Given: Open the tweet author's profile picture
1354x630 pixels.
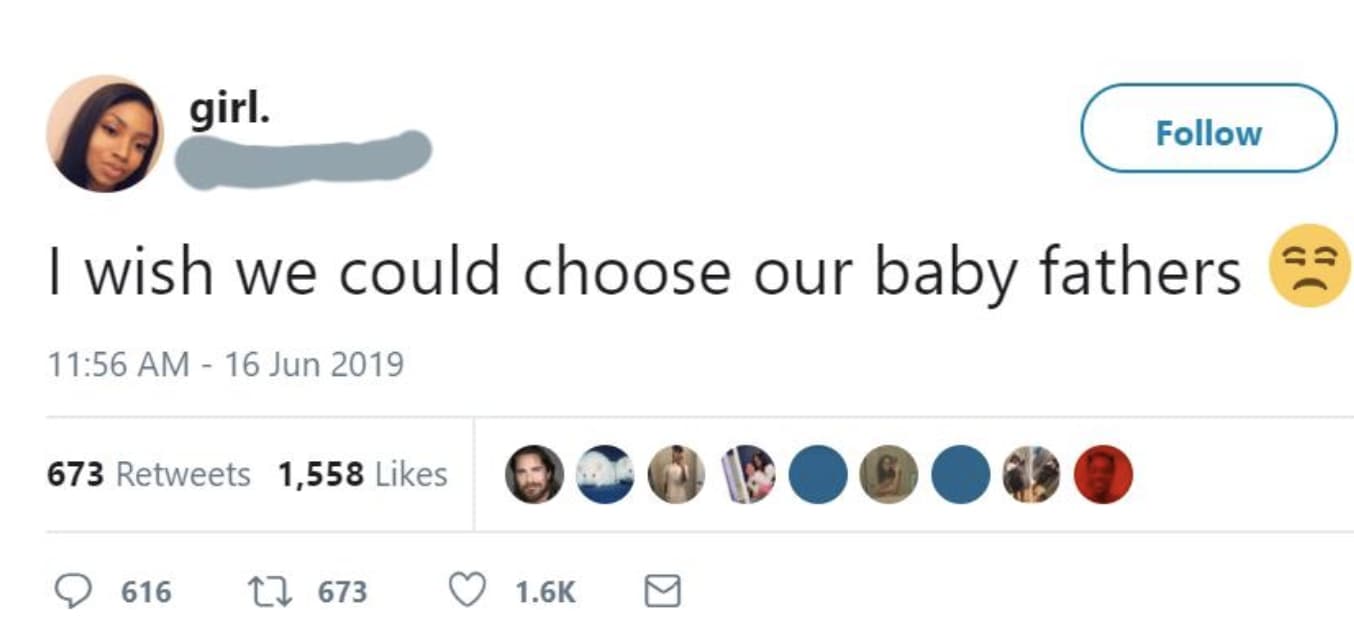Looking at the screenshot, I should pyautogui.click(x=105, y=133).
